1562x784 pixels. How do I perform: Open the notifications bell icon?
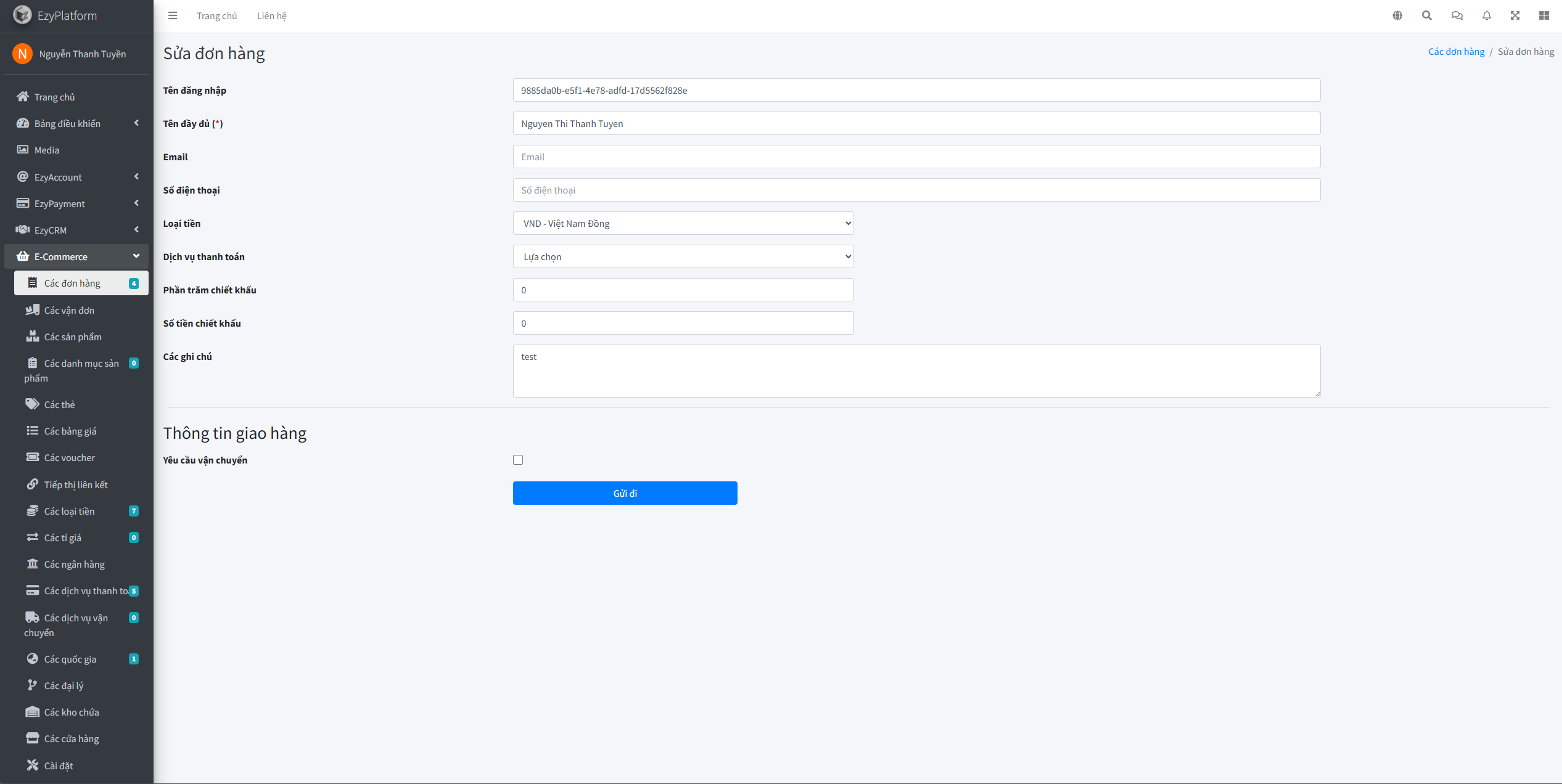pos(1486,15)
